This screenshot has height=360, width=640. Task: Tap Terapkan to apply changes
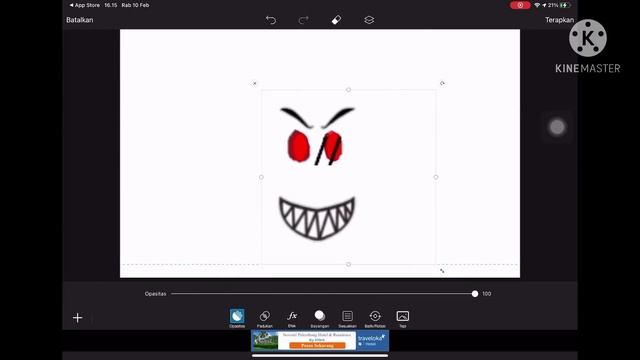point(559,20)
